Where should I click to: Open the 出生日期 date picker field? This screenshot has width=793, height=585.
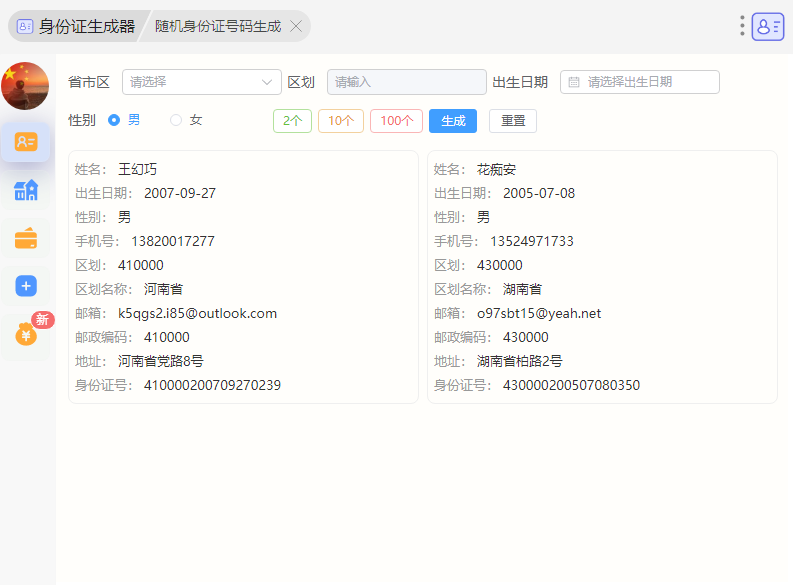pos(640,82)
